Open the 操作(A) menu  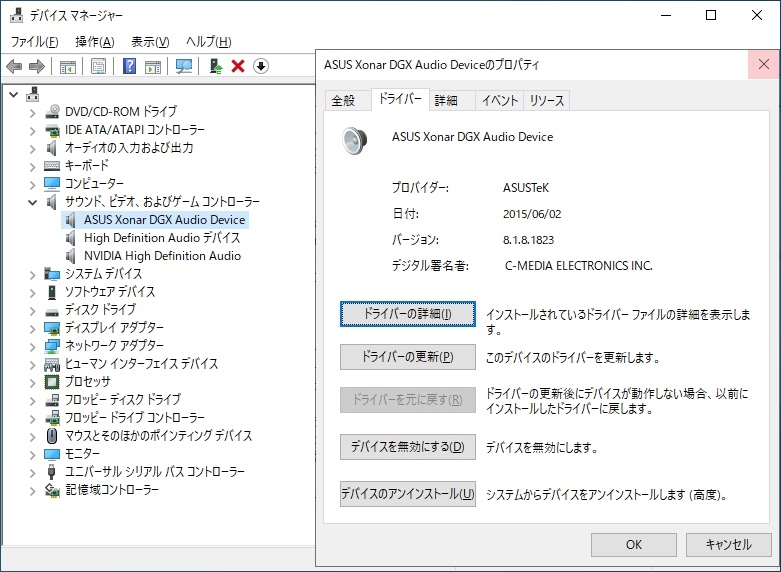tap(95, 42)
